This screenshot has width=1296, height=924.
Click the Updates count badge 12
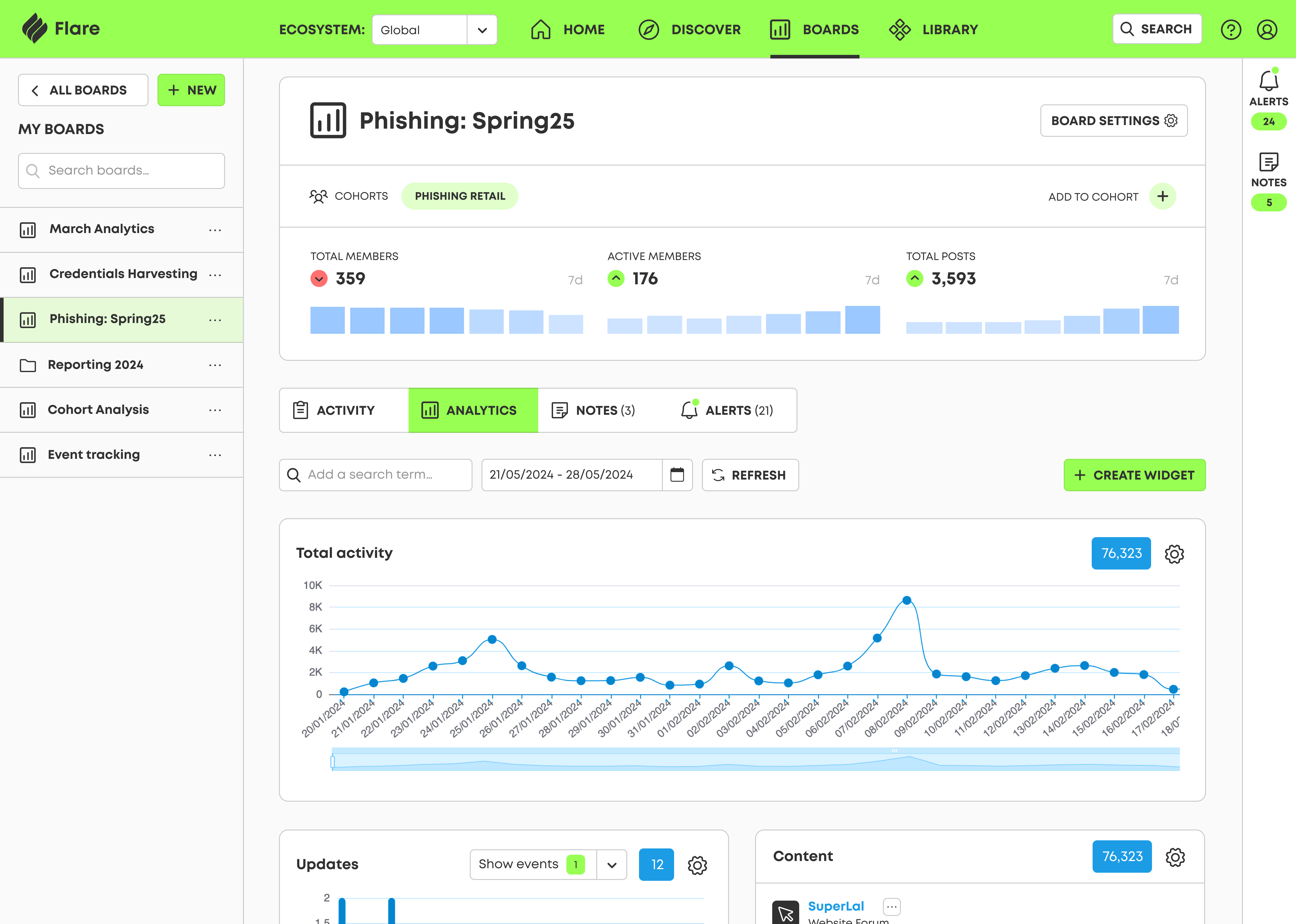click(x=656, y=865)
